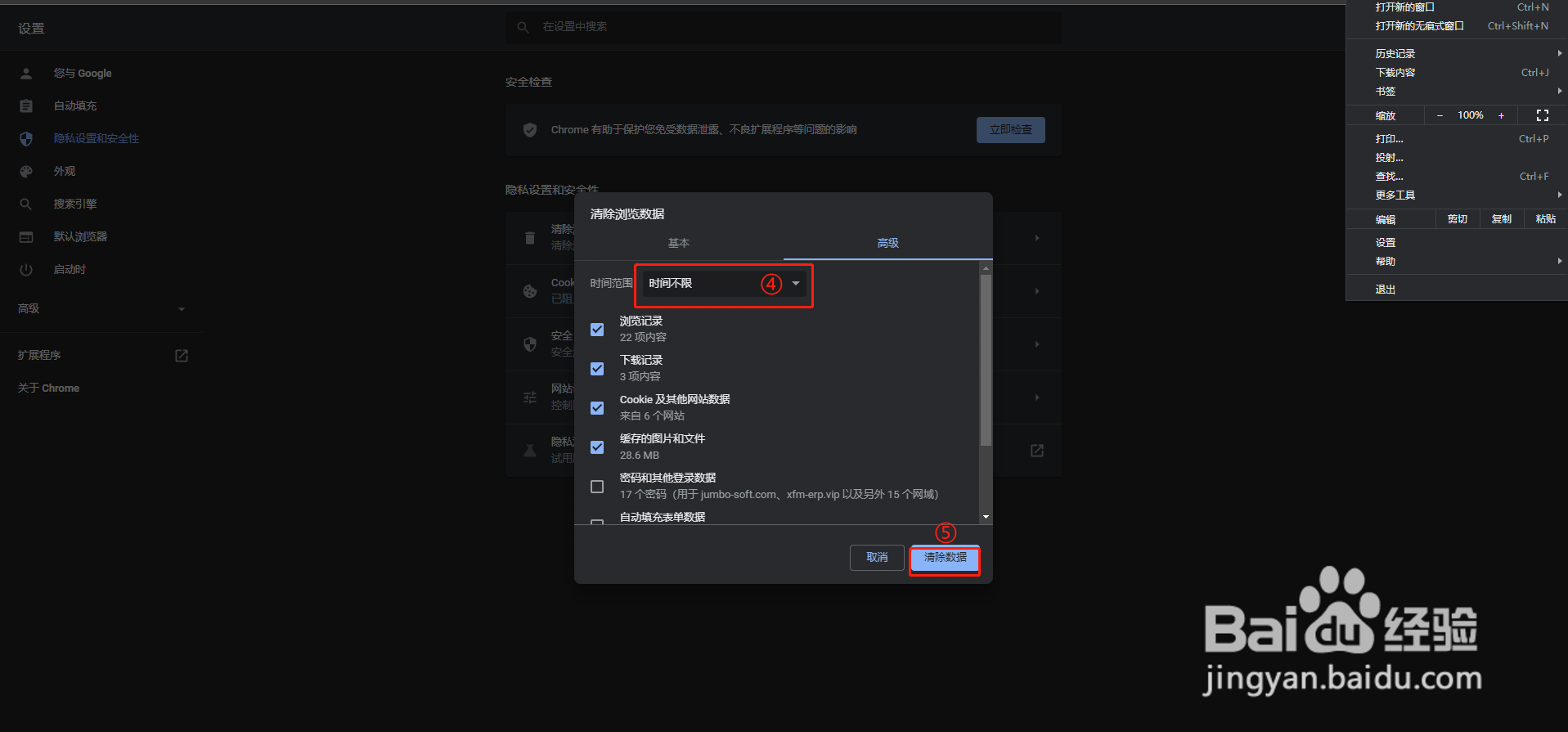Click the 取消 button

877,558
